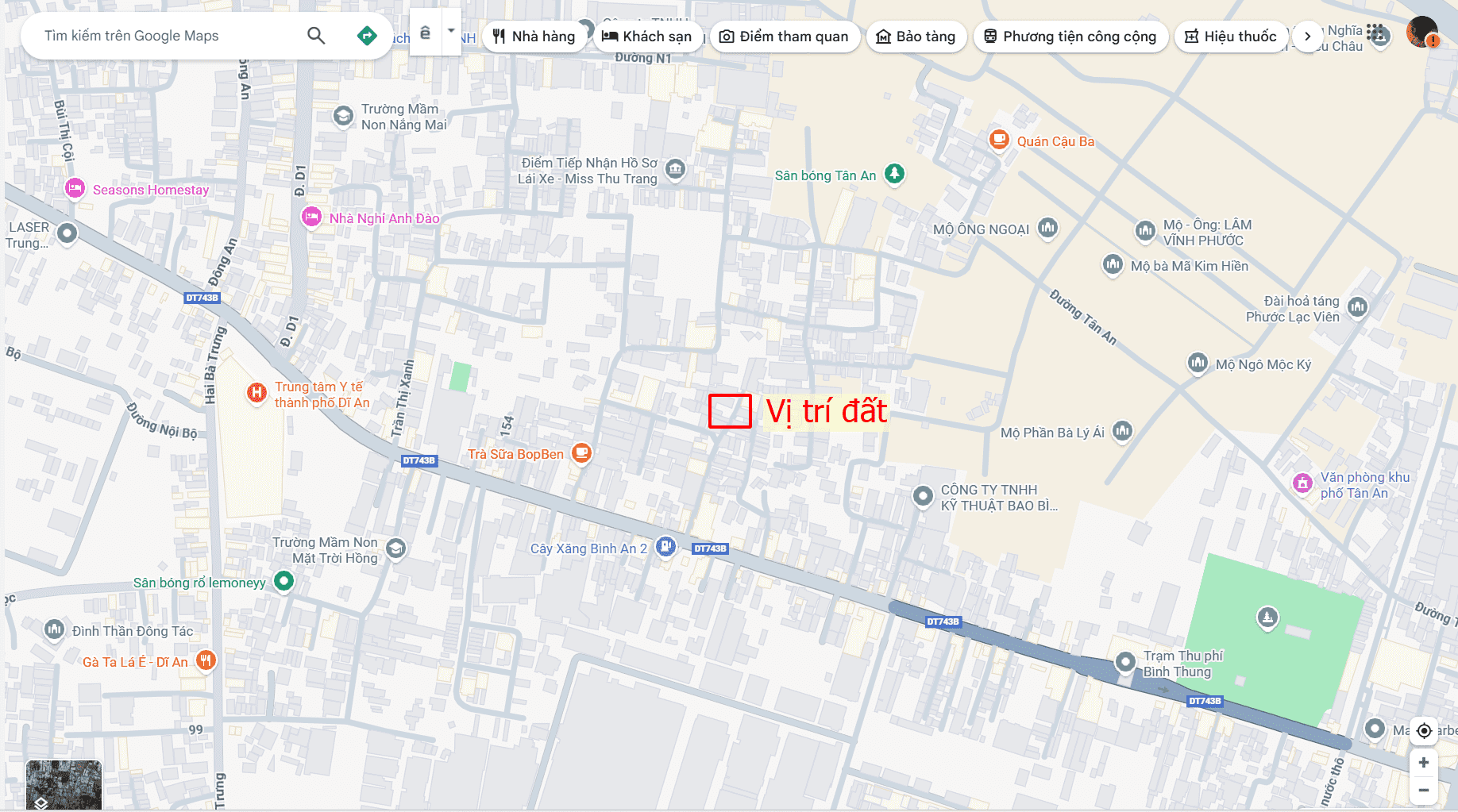Click the search magnifier icon

[316, 36]
